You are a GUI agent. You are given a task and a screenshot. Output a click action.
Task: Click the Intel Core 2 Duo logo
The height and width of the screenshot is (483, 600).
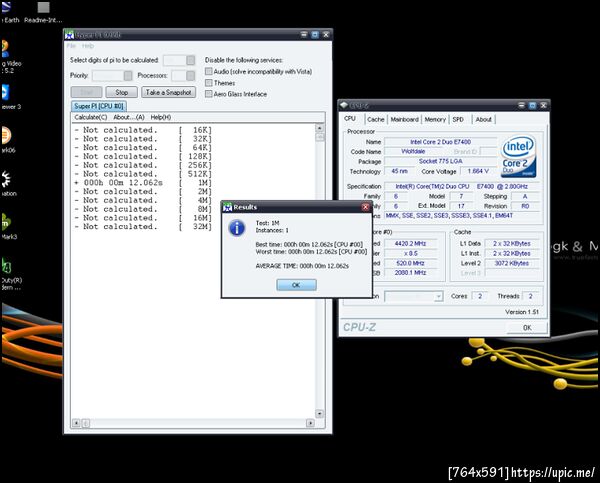click(x=518, y=156)
